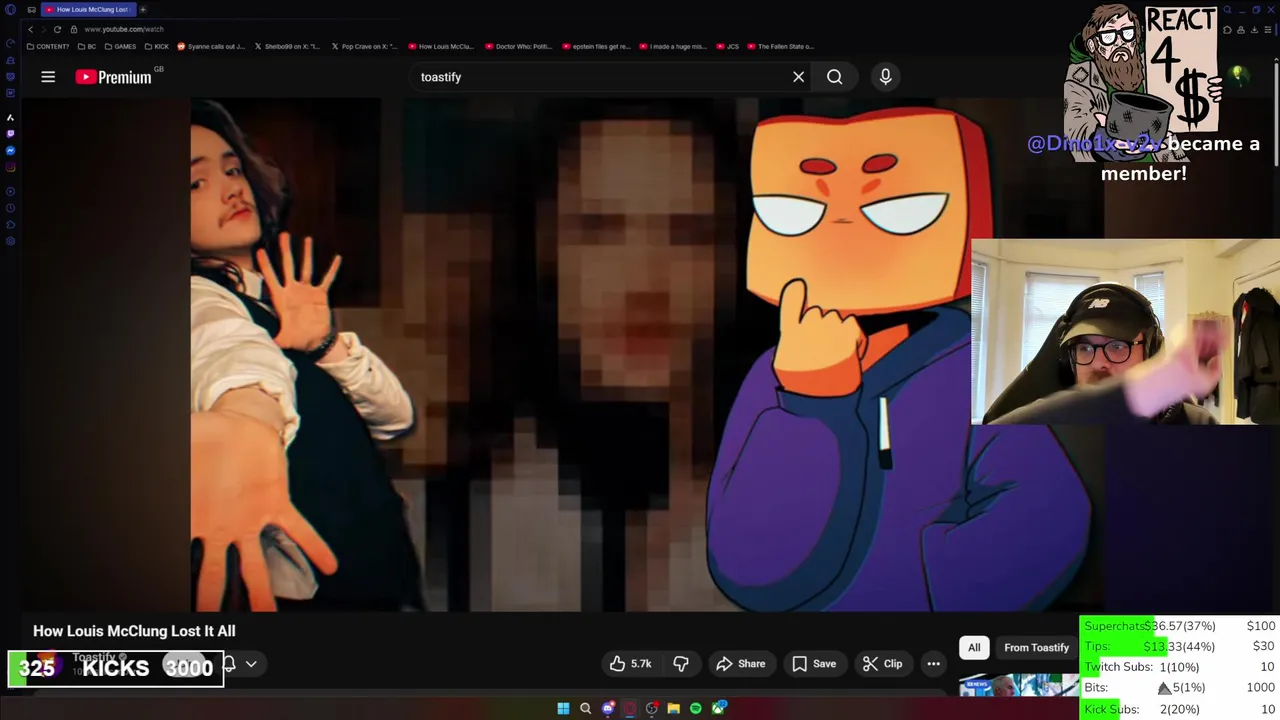Save the video to a playlist
1280x720 pixels.
tap(814, 664)
